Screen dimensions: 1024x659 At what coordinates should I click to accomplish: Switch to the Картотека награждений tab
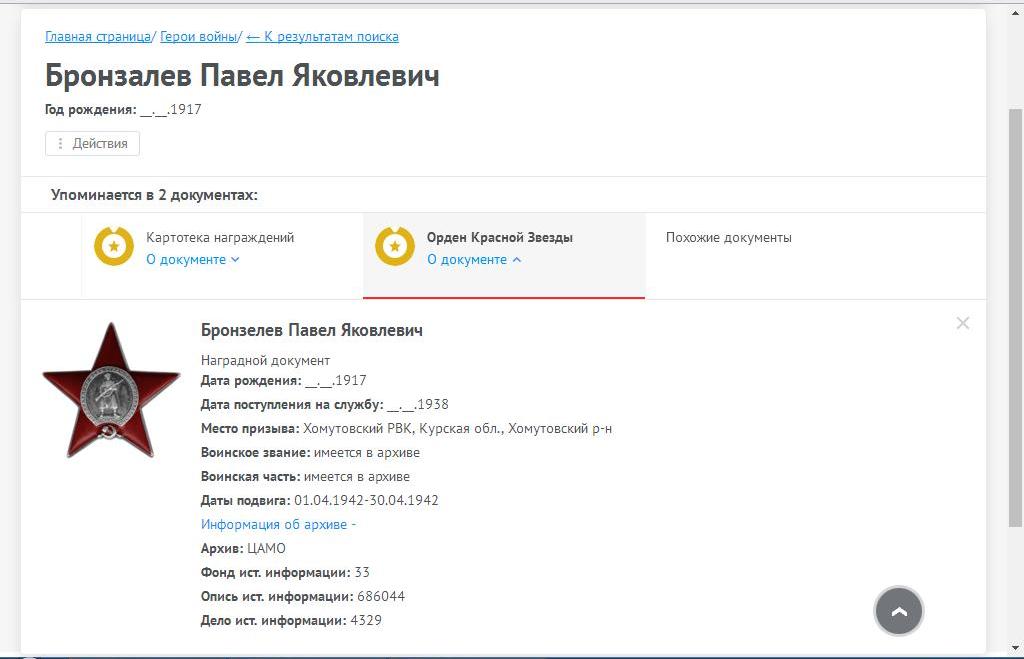point(220,238)
